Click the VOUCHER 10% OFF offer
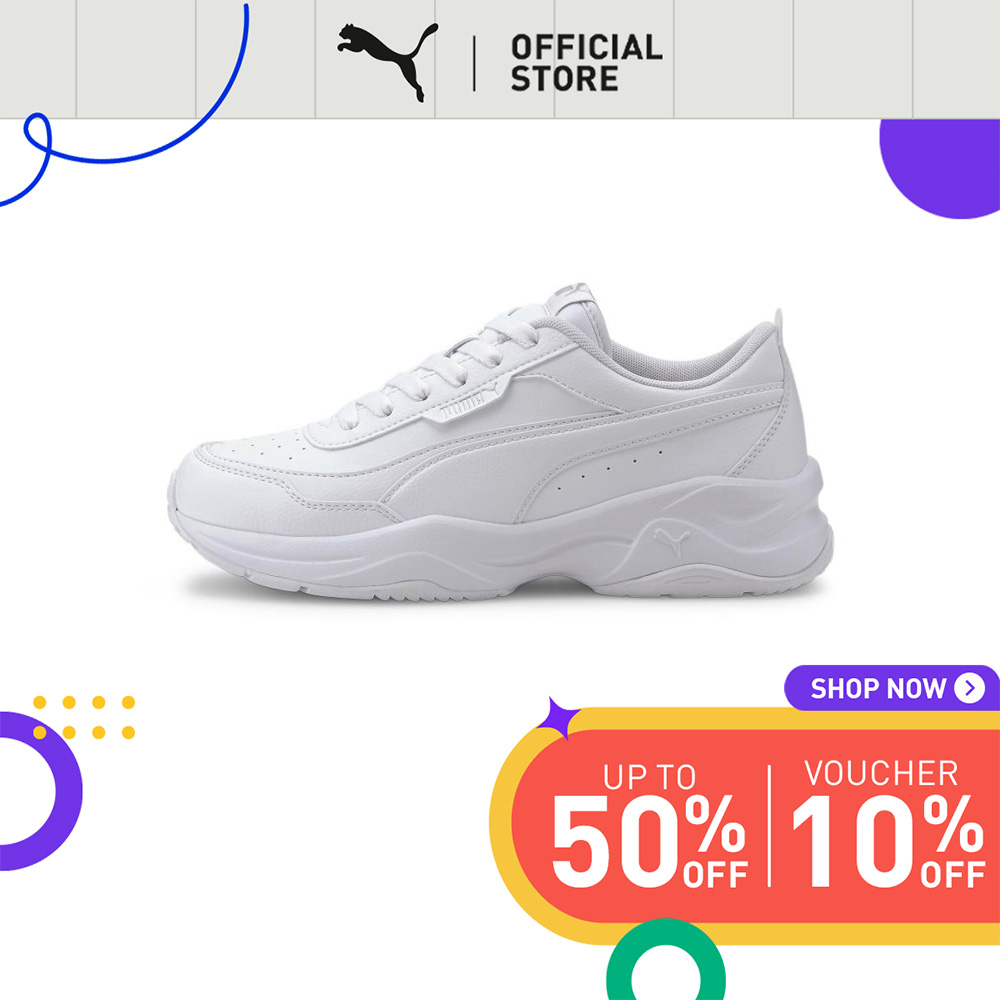 pyautogui.click(x=888, y=823)
